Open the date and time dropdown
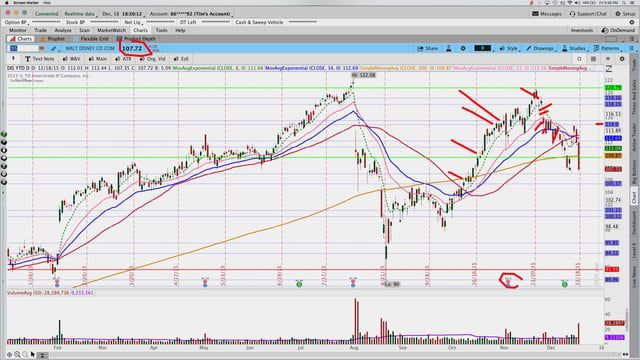 (x=123, y=13)
